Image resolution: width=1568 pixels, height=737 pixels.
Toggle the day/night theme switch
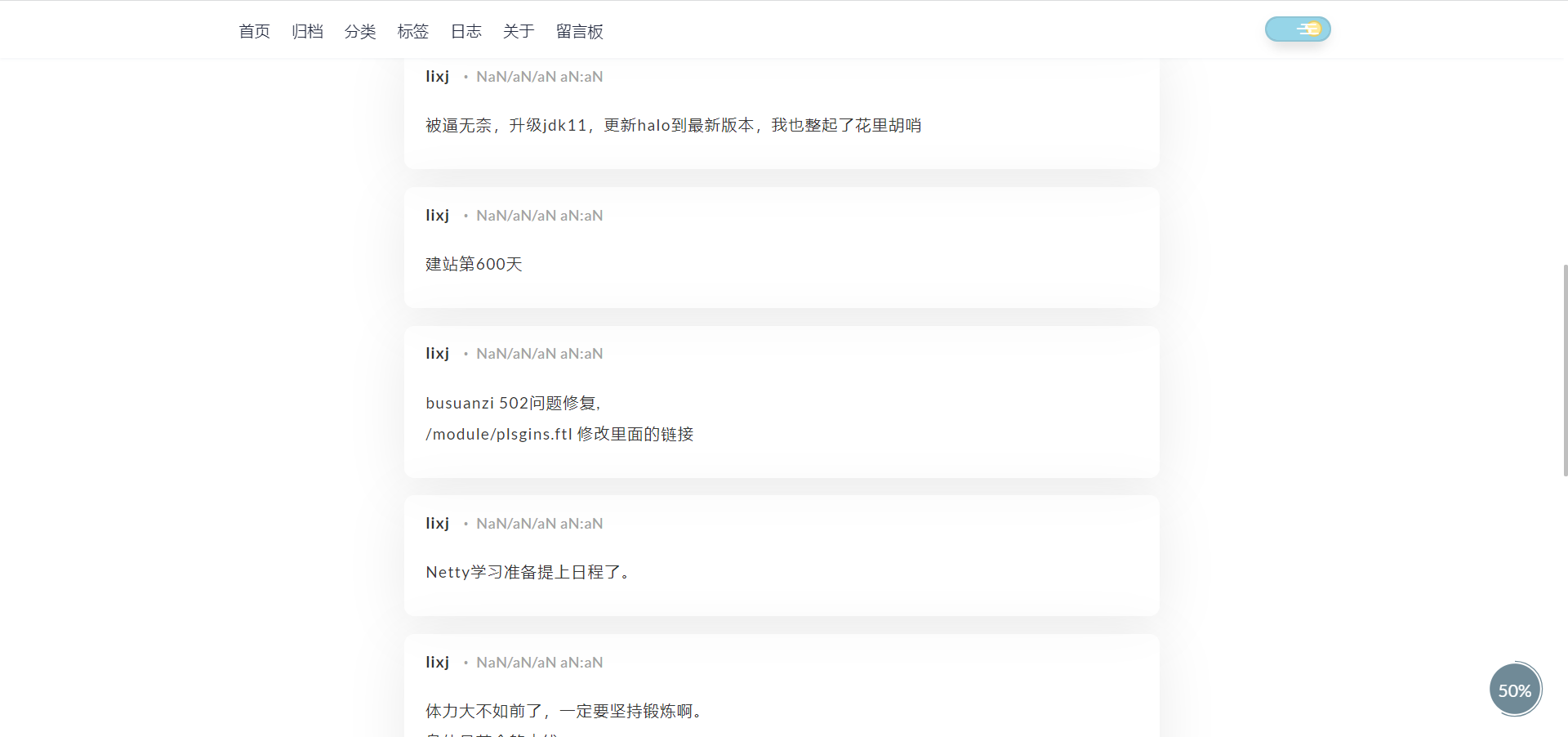[1298, 29]
